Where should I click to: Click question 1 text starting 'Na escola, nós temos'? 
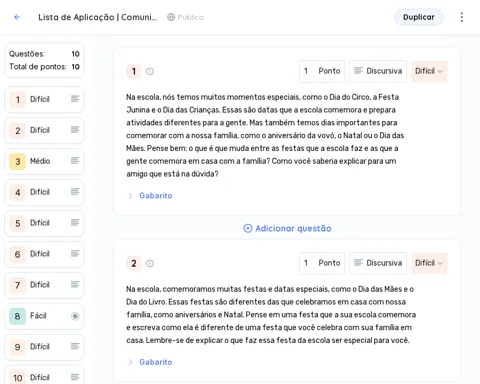265,135
